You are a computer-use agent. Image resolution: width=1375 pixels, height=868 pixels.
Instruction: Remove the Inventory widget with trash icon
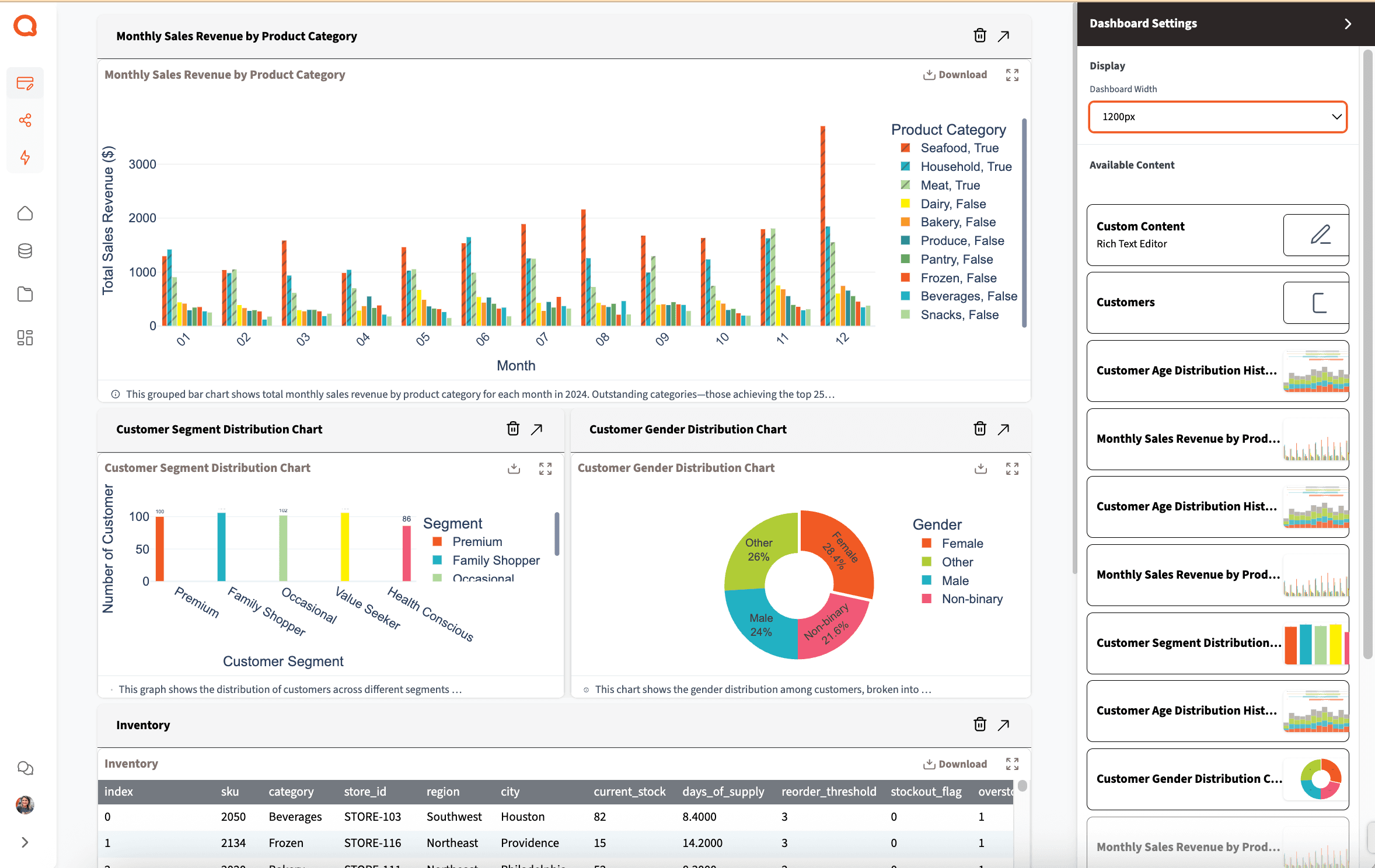click(980, 724)
